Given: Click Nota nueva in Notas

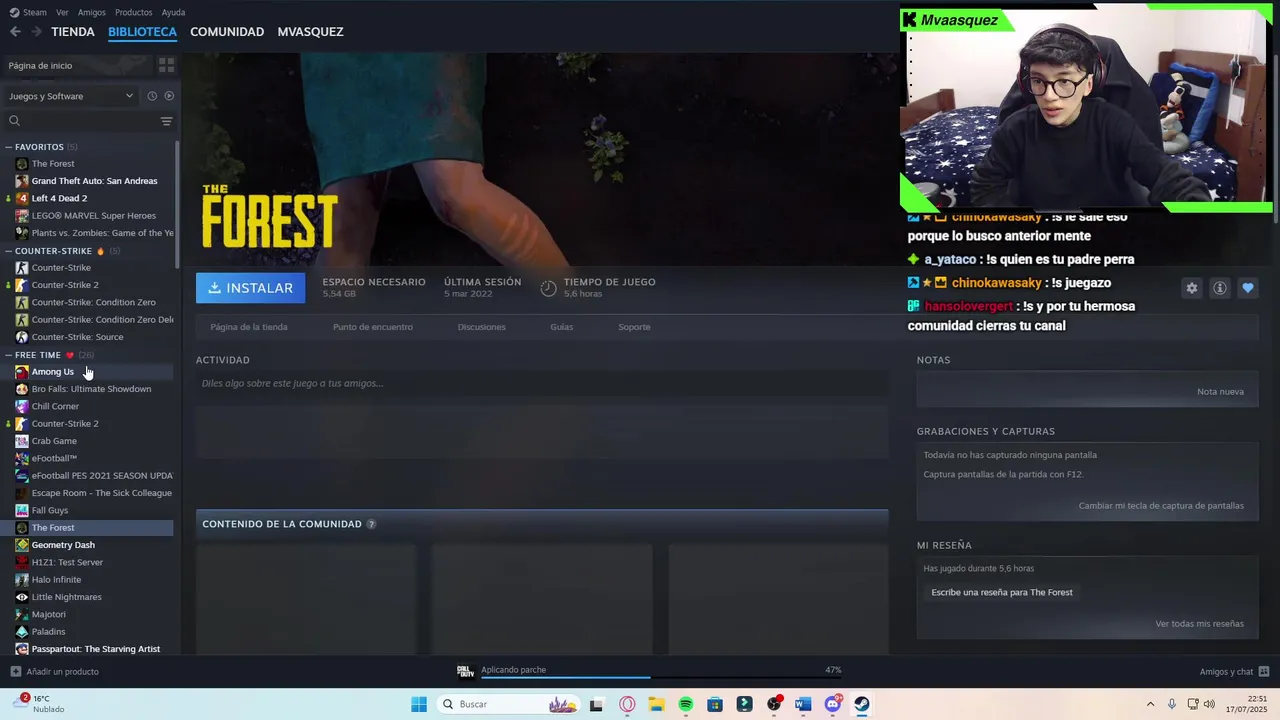Looking at the screenshot, I should tap(1220, 391).
